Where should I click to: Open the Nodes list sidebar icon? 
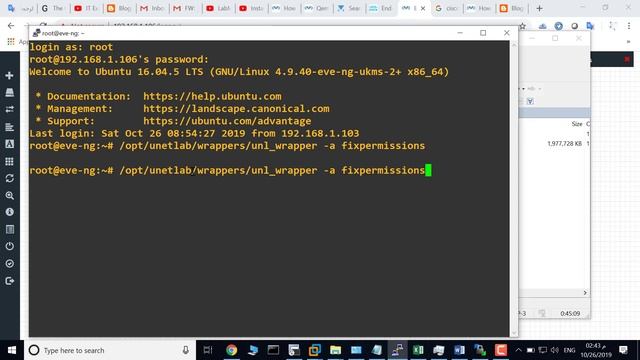coord(9,93)
